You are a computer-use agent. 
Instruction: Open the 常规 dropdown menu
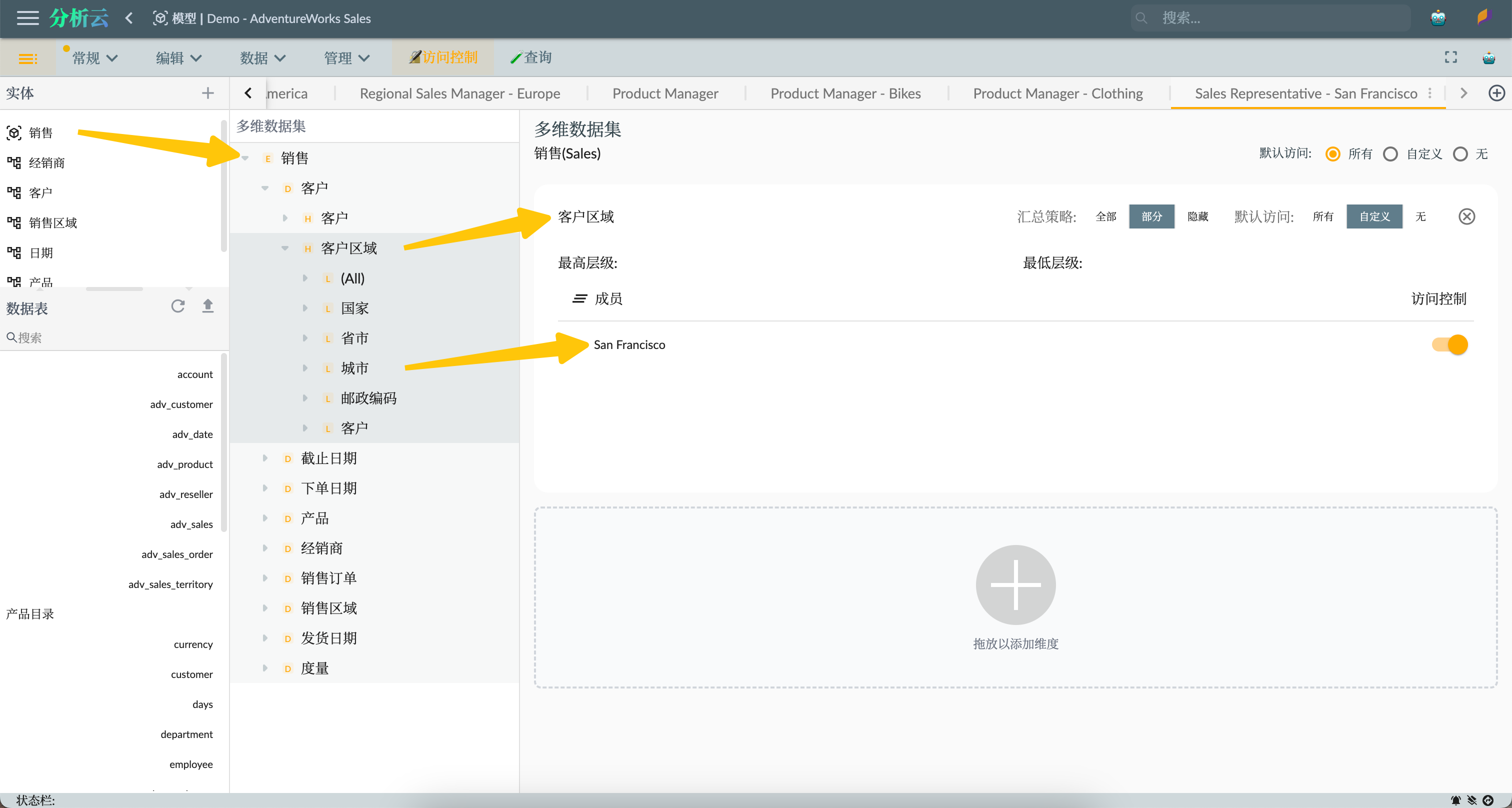pyautogui.click(x=94, y=57)
